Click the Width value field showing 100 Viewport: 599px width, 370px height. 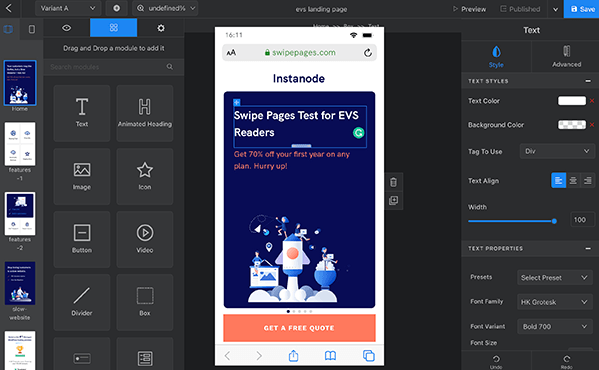(x=582, y=220)
